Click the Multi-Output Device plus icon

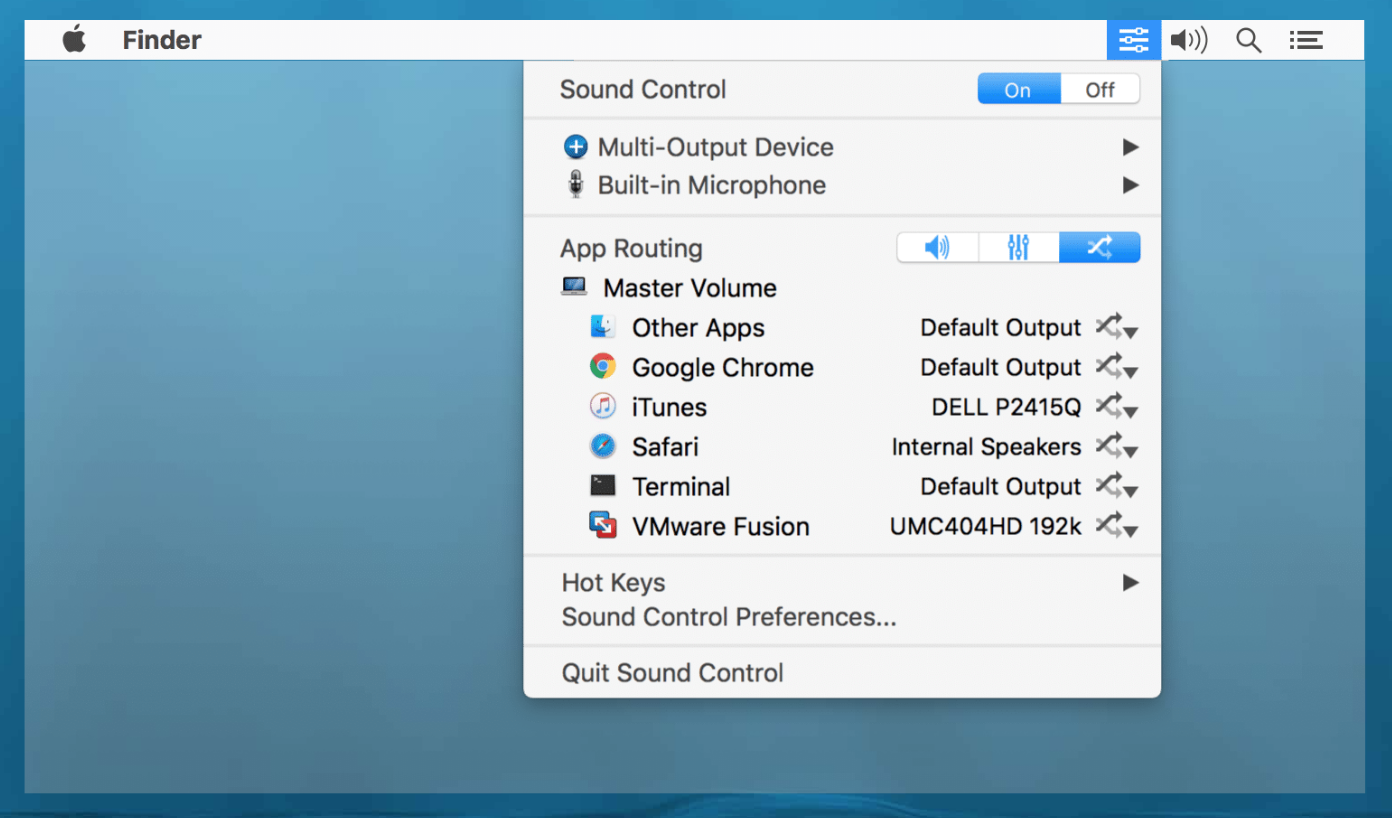coord(576,147)
